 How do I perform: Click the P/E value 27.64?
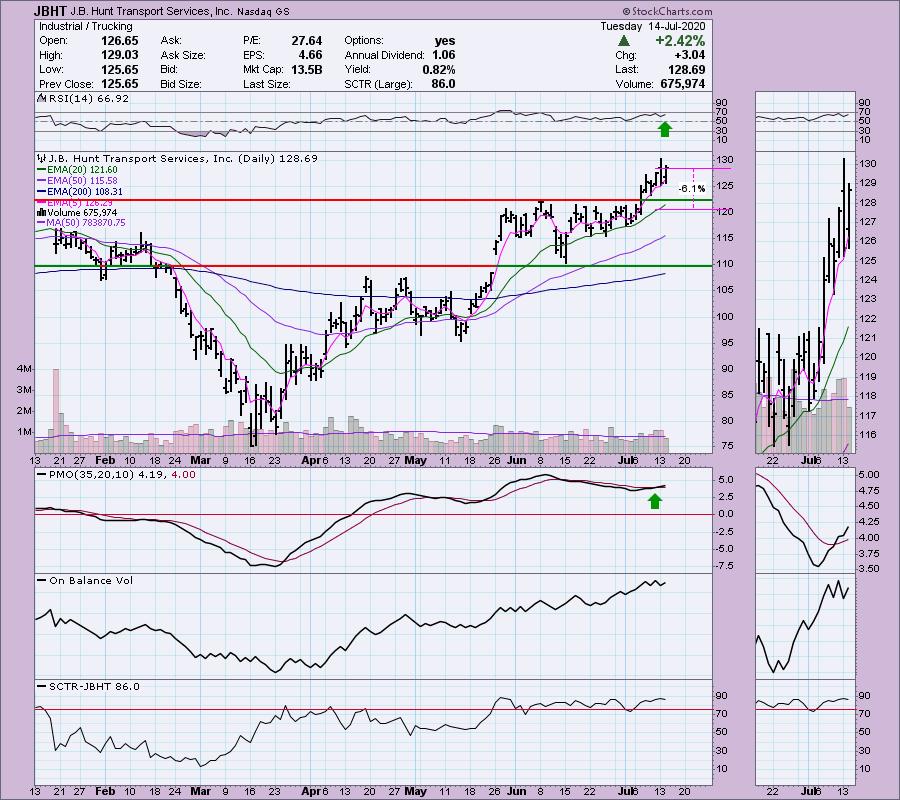[x=307, y=41]
